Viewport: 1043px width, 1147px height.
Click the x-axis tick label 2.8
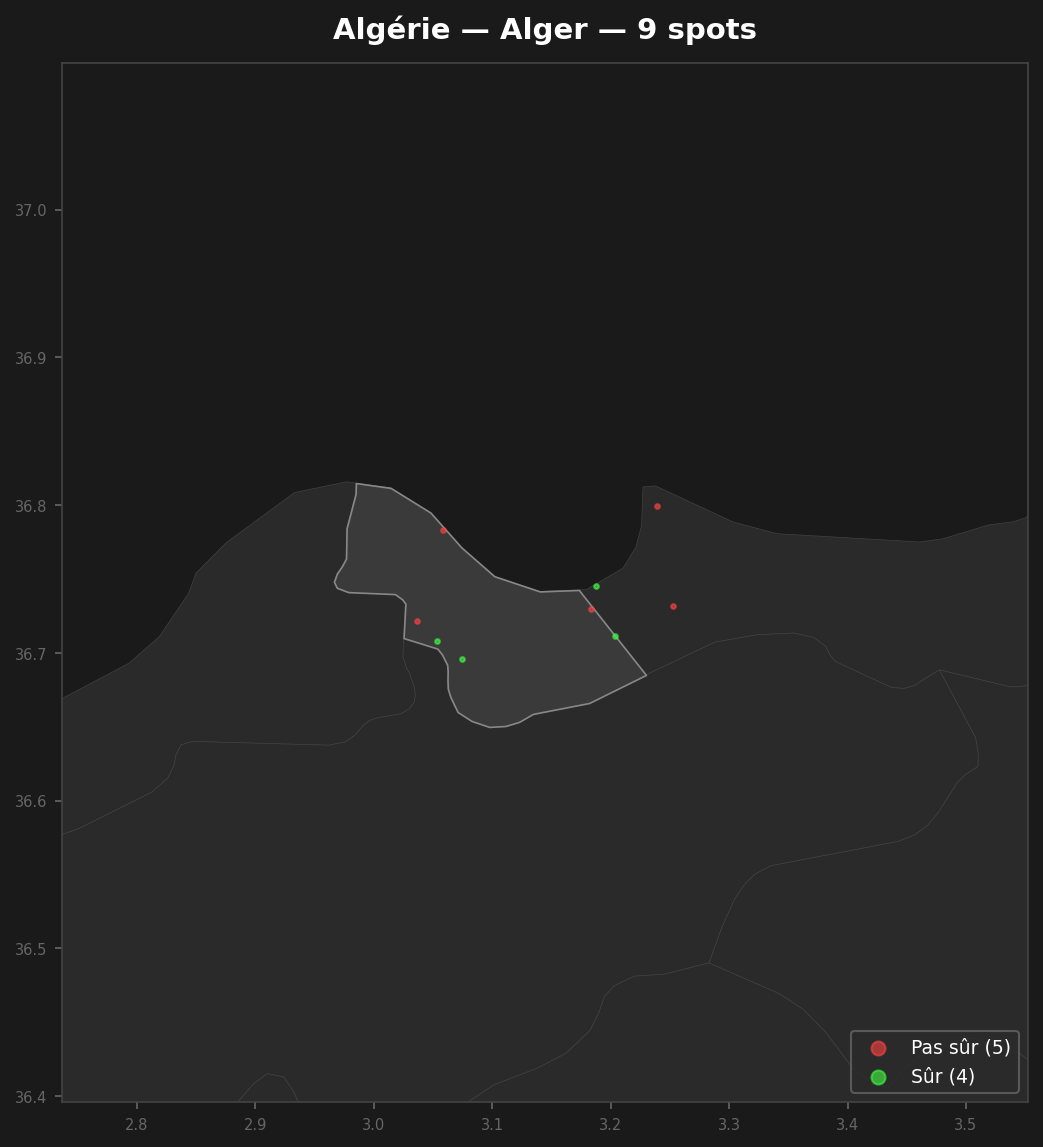point(136,1124)
